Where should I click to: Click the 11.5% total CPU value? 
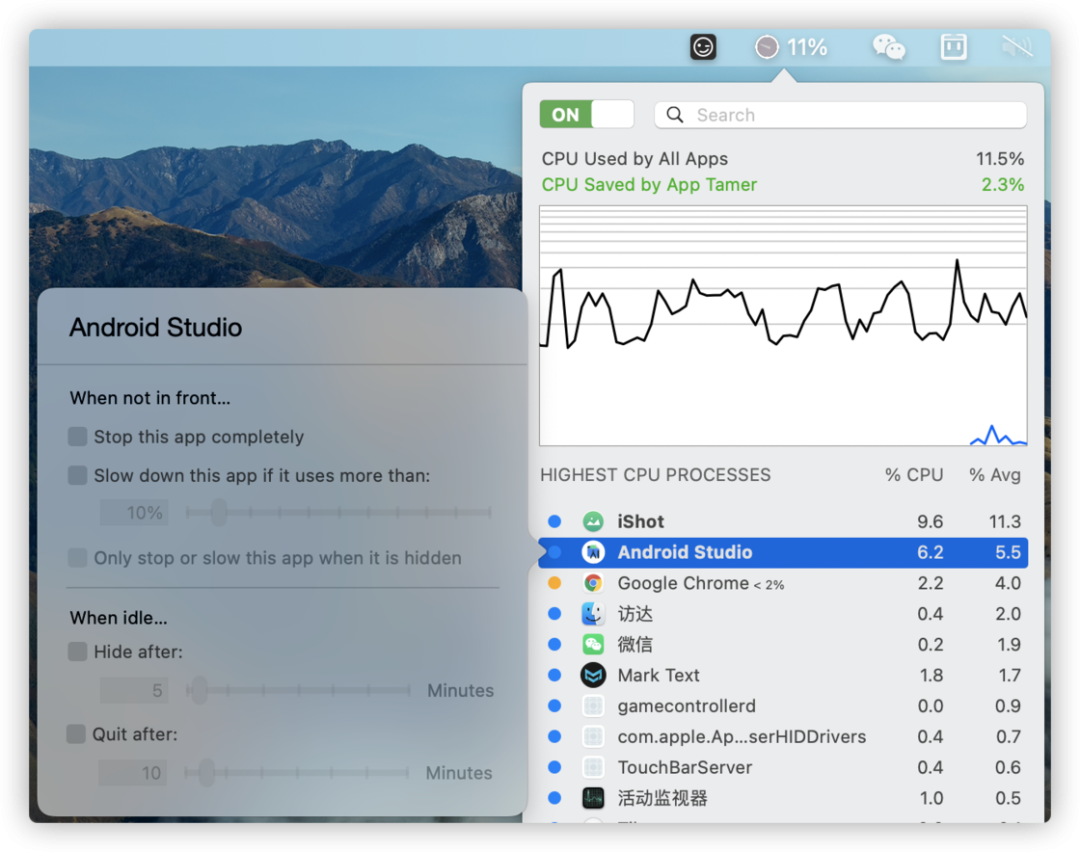tap(999, 159)
